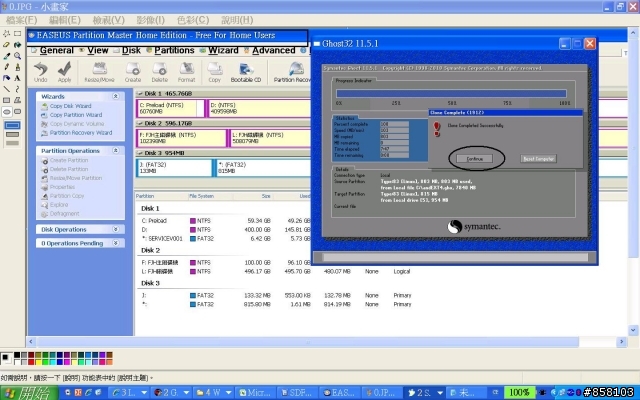The width and height of the screenshot is (640, 400).
Task: Open the Wizard menu in EASEUS
Action: [223, 50]
